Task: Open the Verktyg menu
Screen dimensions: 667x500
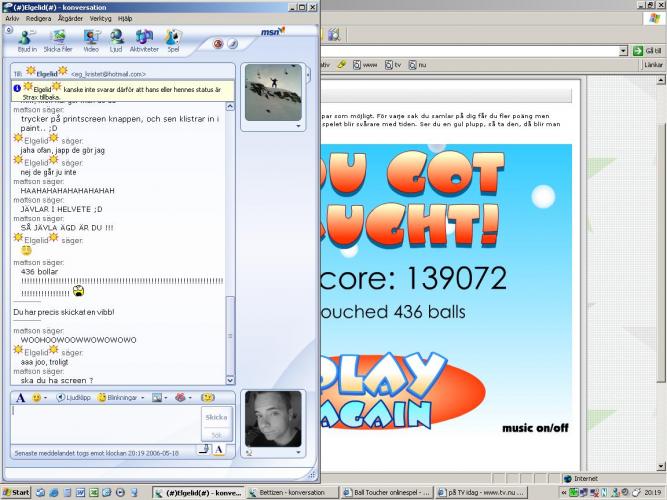Action: tap(100, 18)
